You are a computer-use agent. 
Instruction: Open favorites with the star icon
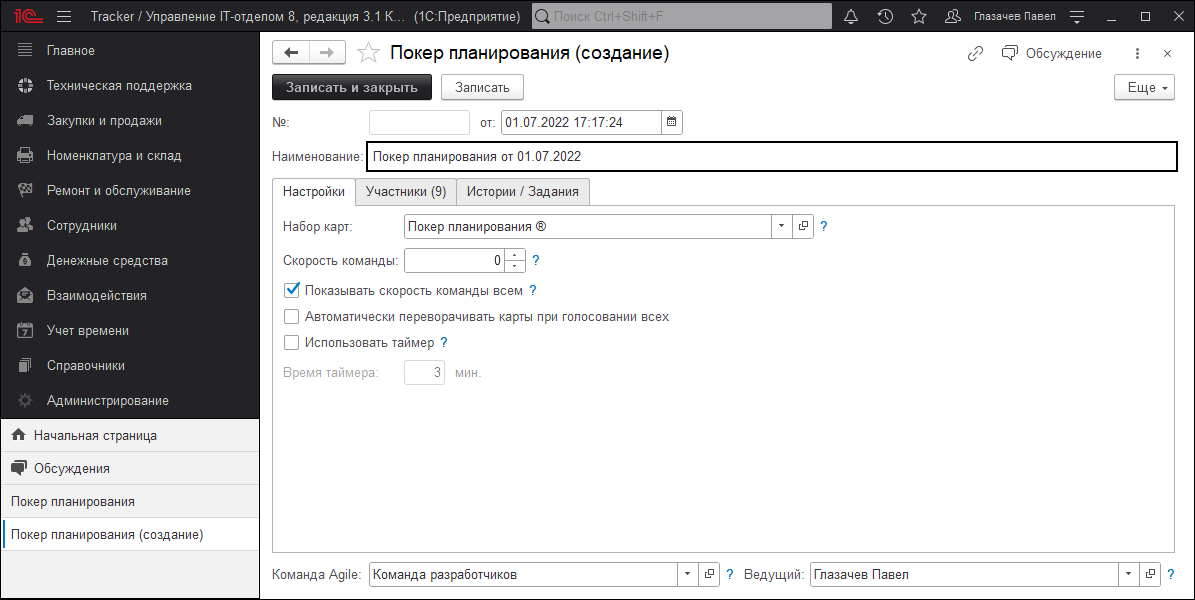point(919,16)
